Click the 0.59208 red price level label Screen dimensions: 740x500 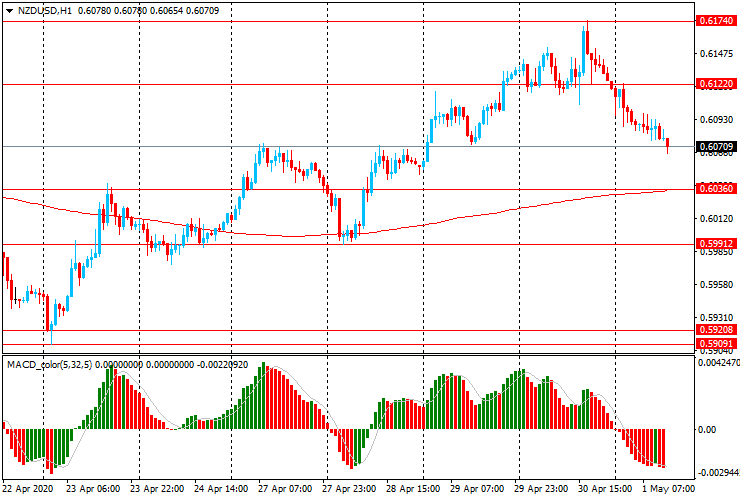pos(716,329)
